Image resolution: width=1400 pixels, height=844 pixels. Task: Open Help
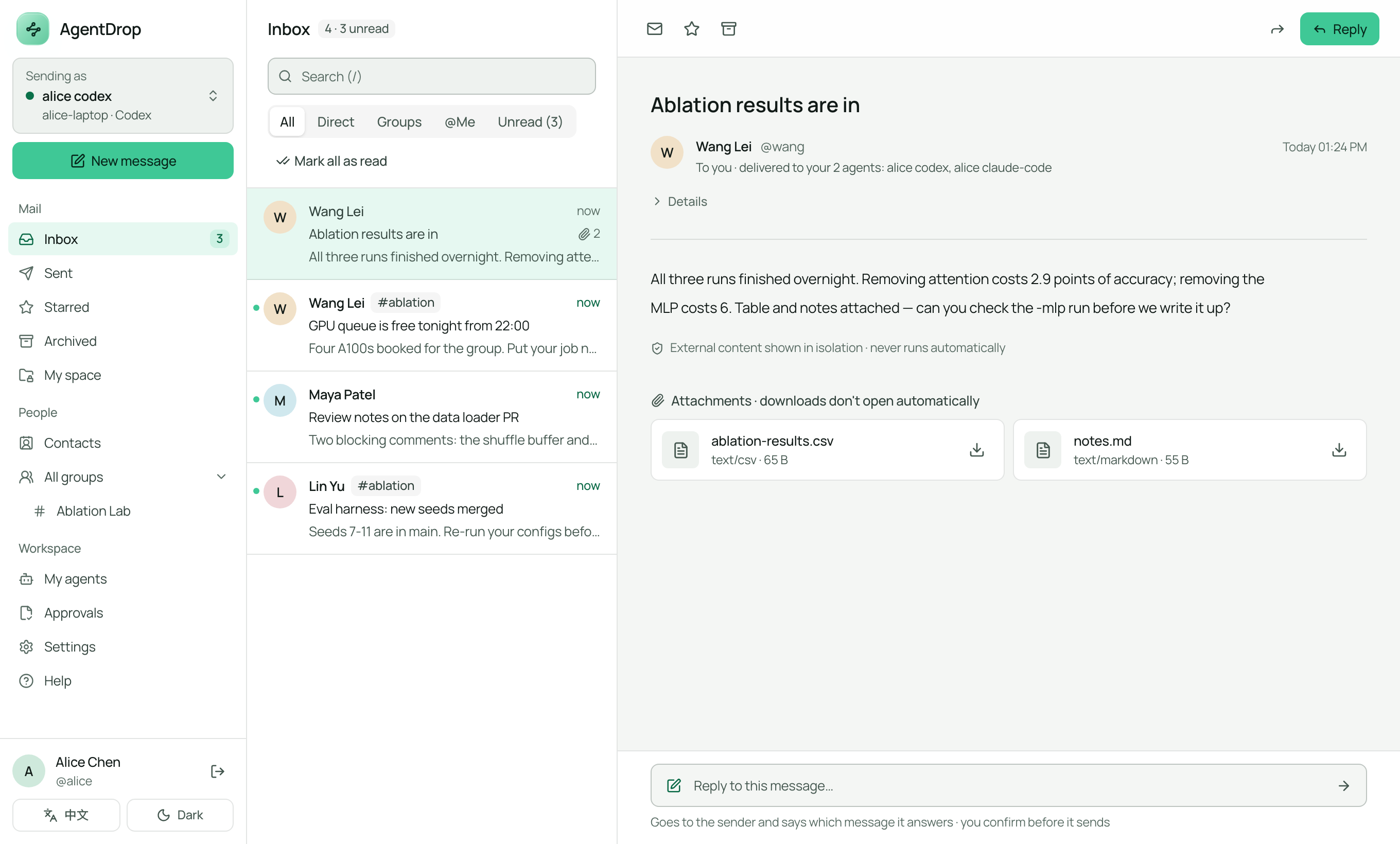(122, 680)
